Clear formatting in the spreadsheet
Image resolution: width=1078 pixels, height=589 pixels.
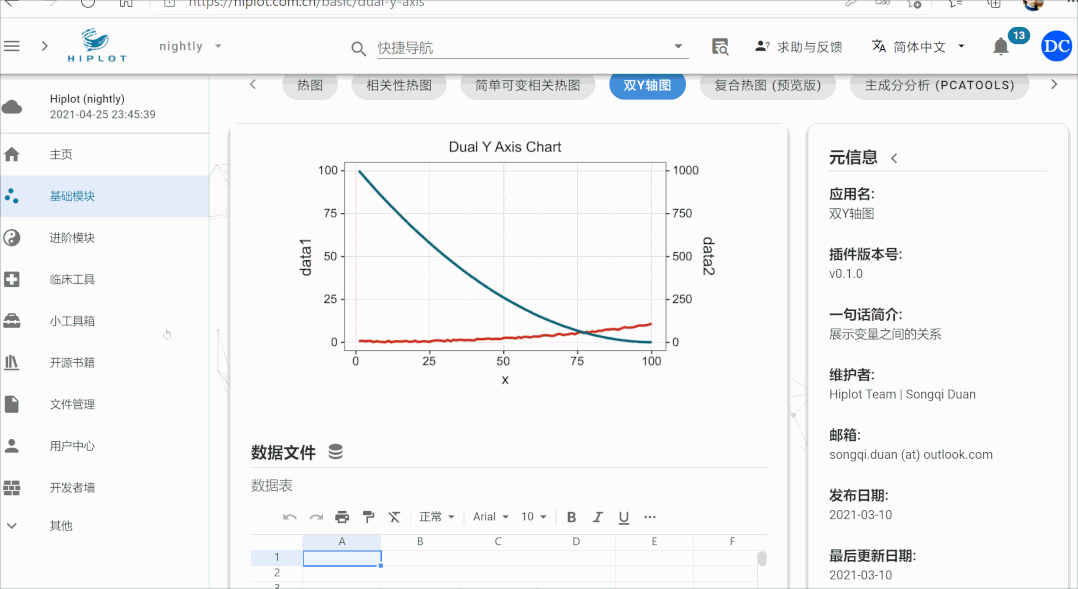[394, 517]
